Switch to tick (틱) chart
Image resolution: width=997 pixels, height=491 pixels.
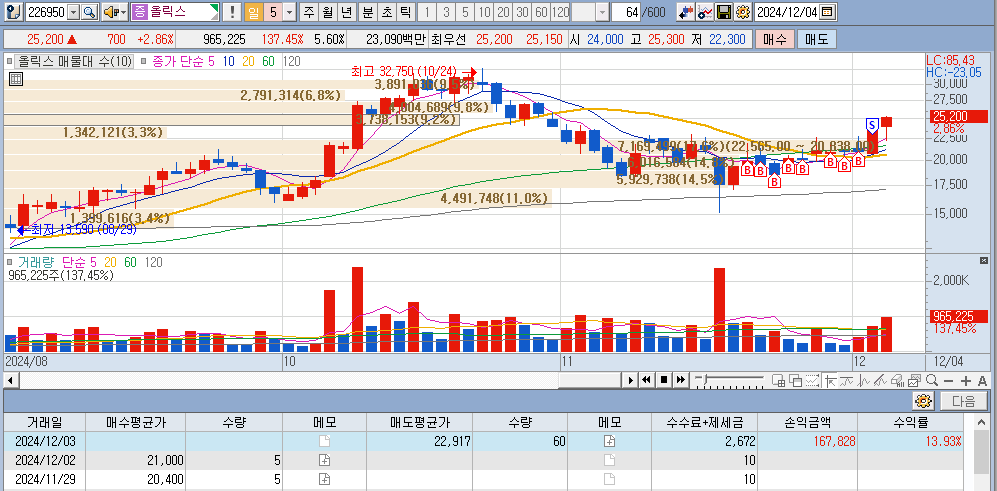pos(404,11)
